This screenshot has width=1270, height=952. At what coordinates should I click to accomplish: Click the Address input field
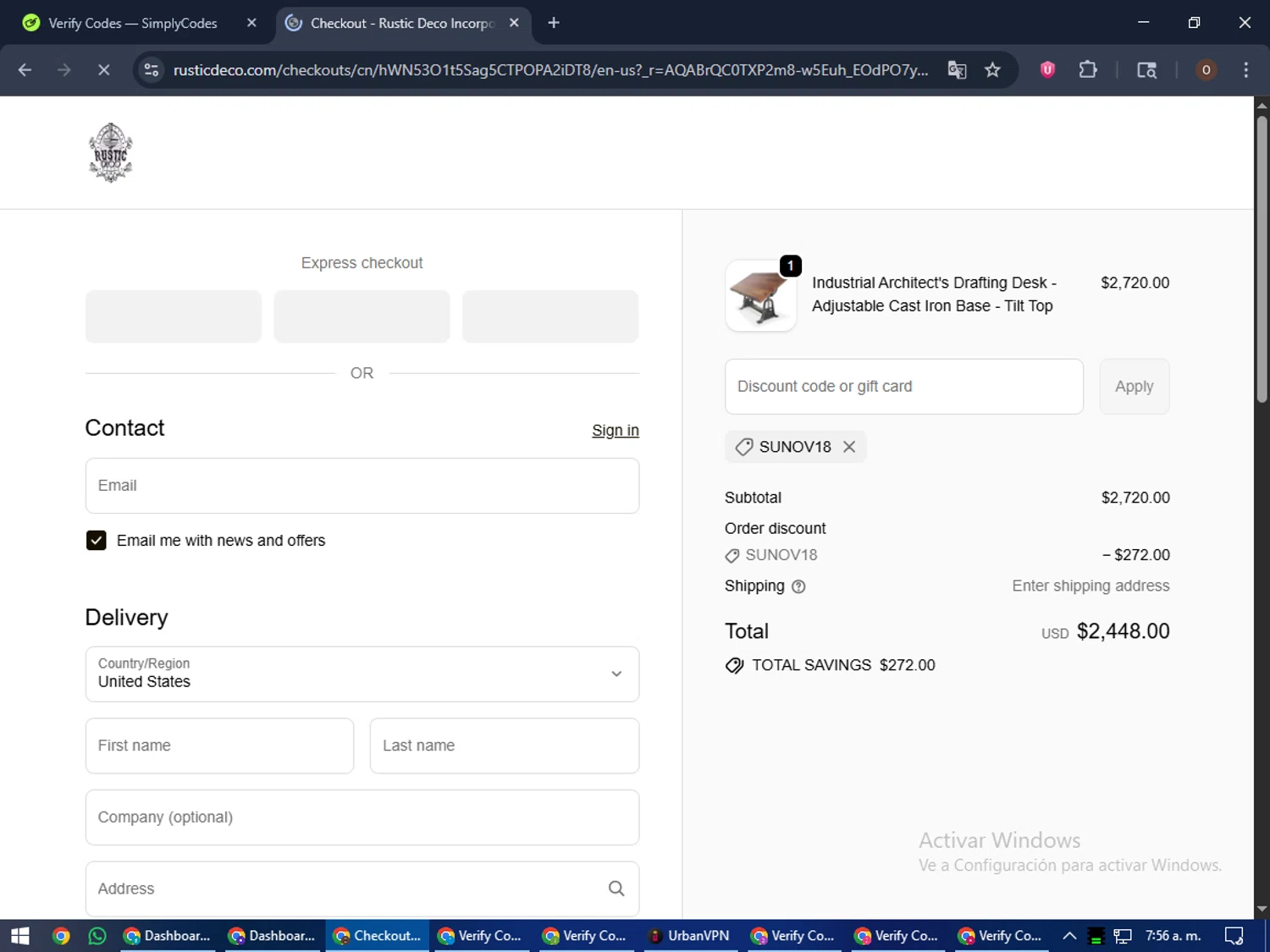pyautogui.click(x=362, y=889)
